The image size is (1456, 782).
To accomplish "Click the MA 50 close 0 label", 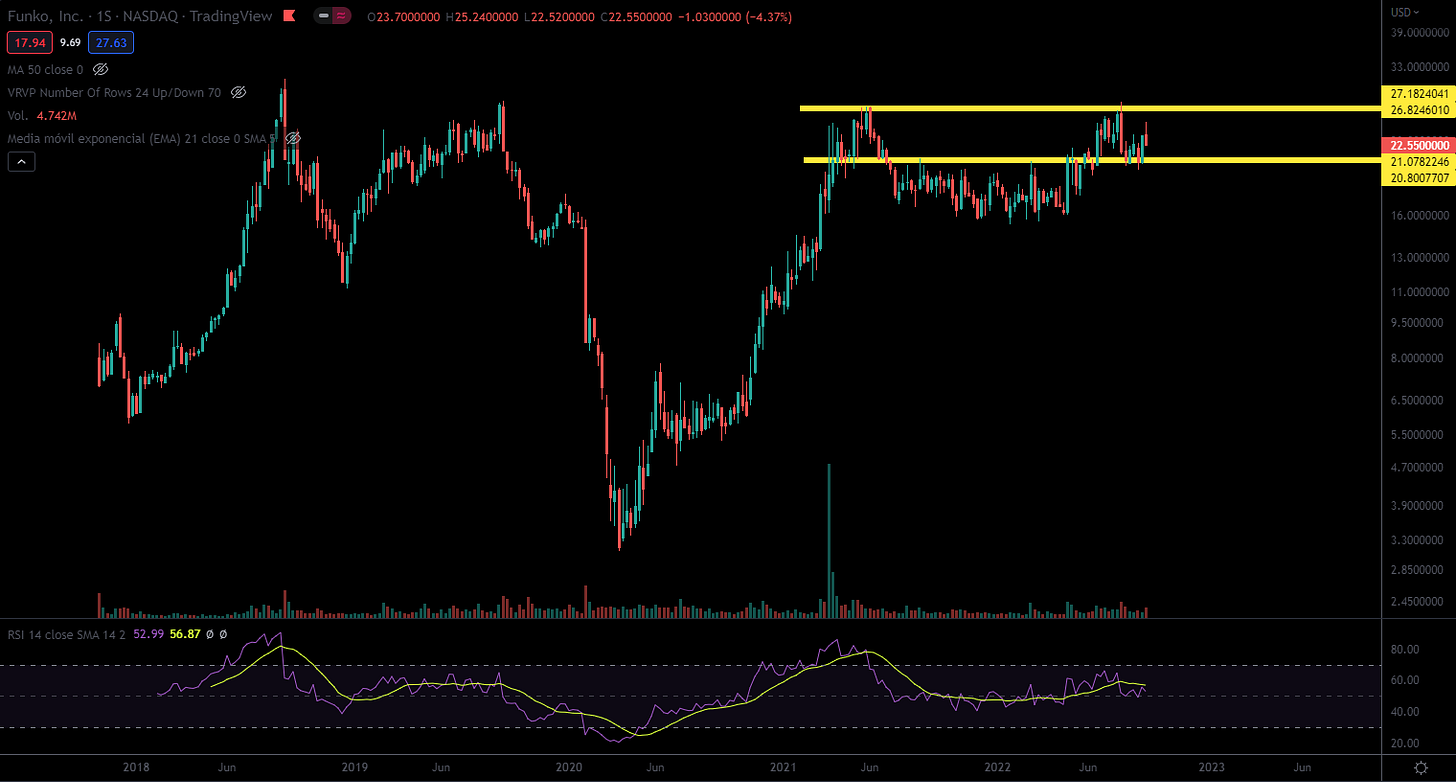I will [45, 69].
